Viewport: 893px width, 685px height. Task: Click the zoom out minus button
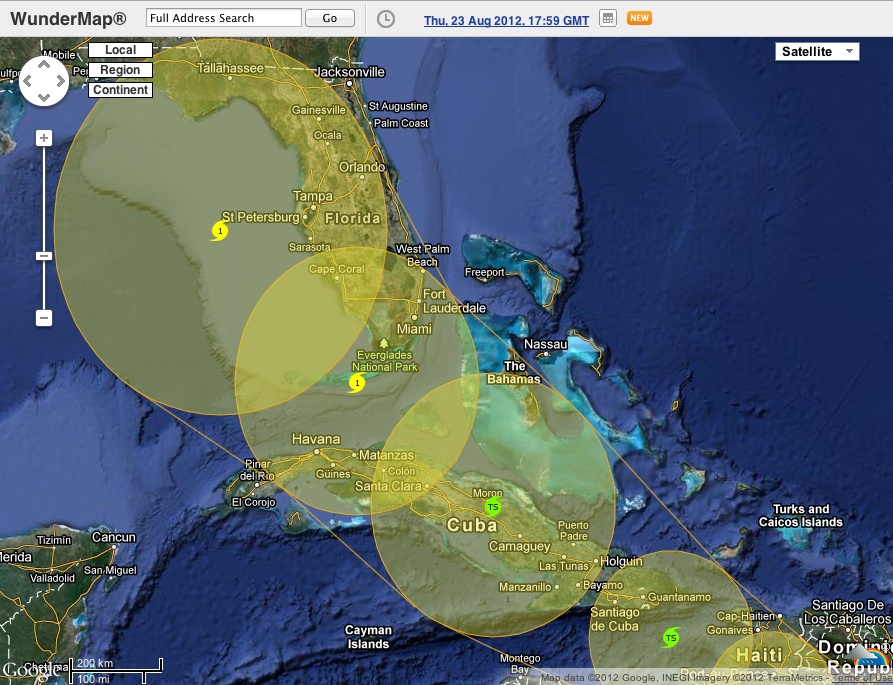44,318
